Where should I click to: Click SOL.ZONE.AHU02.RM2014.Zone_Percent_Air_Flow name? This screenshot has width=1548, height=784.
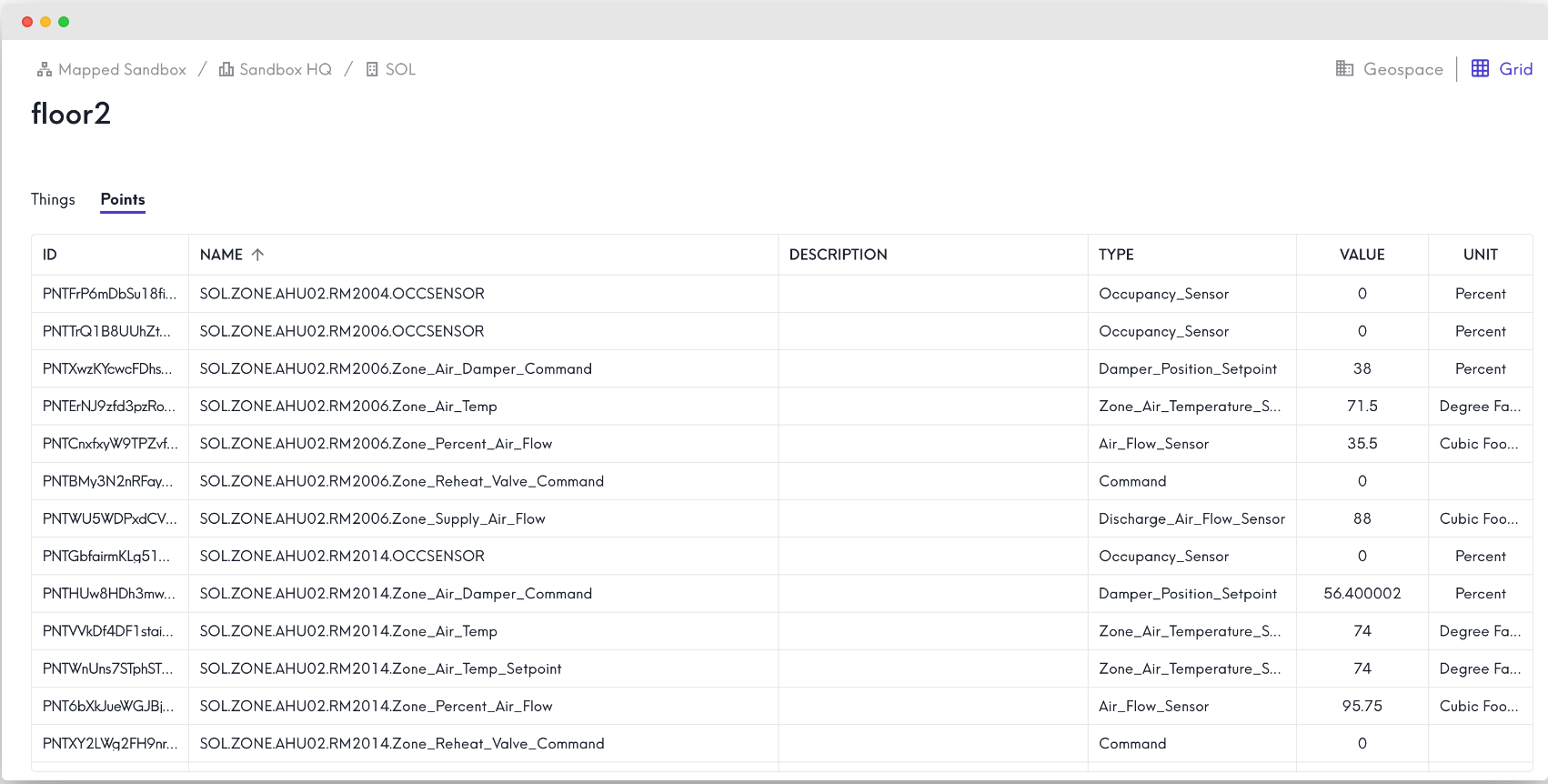pos(377,706)
